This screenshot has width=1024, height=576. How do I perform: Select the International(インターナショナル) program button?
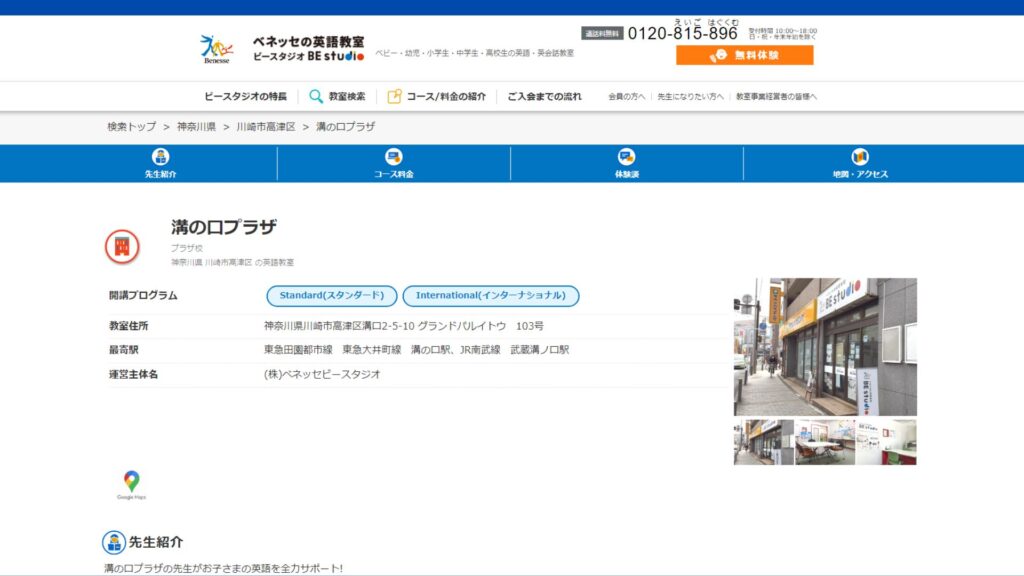[490, 296]
